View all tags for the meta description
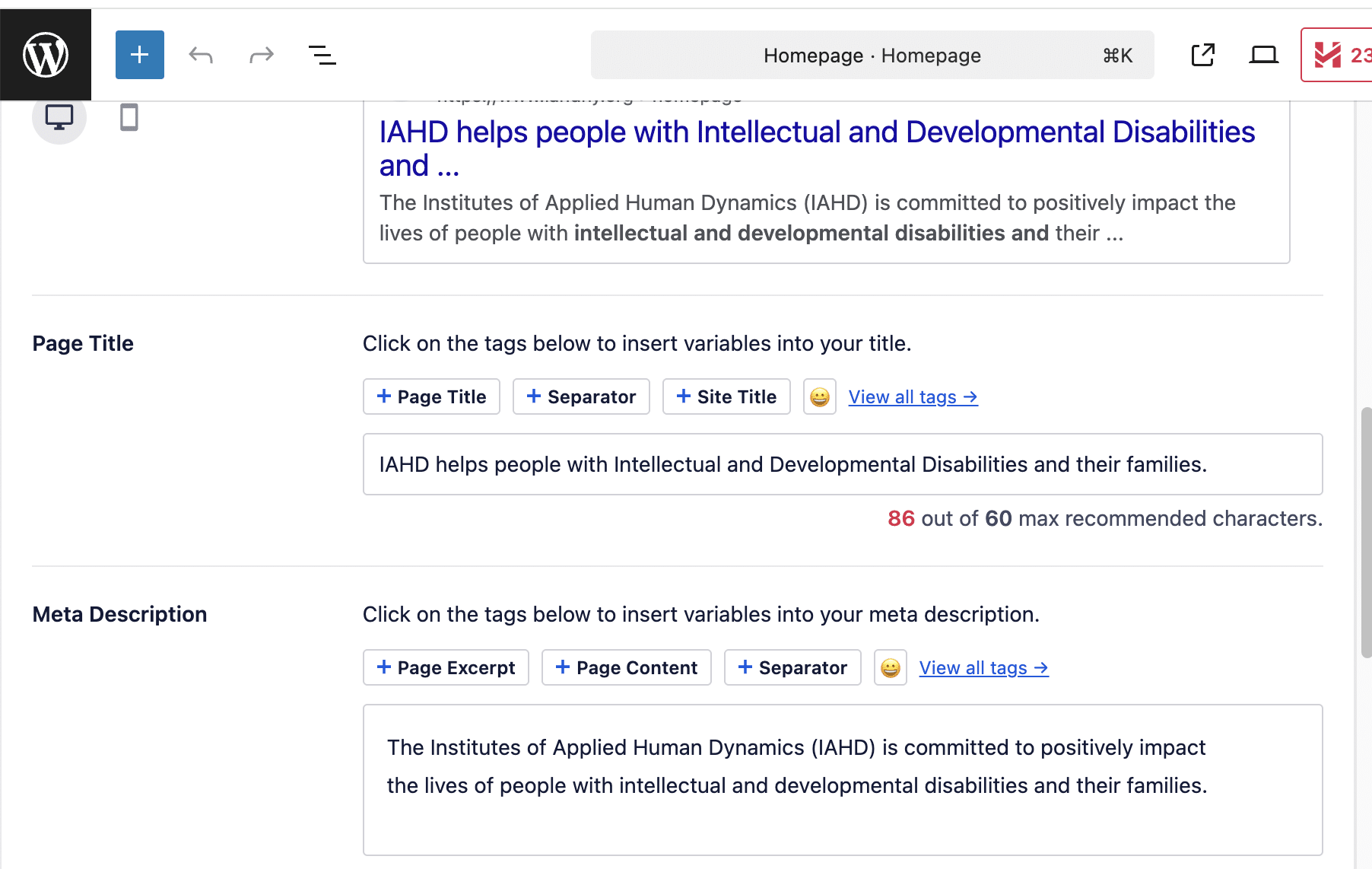This screenshot has width=1372, height=869. pyautogui.click(x=983, y=667)
